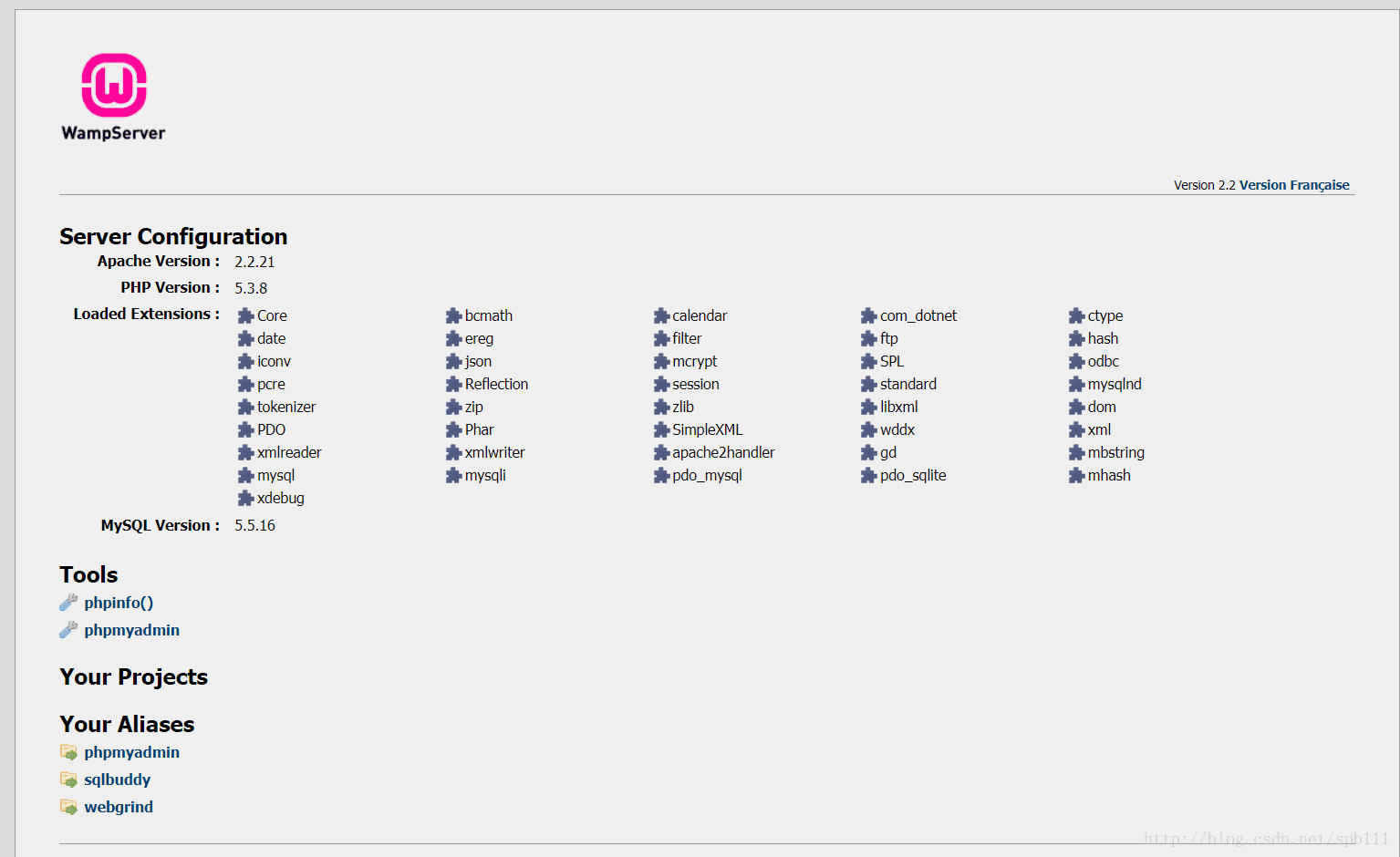Click the Your Projects heading
Screen dimensions: 1400x857
[133, 677]
